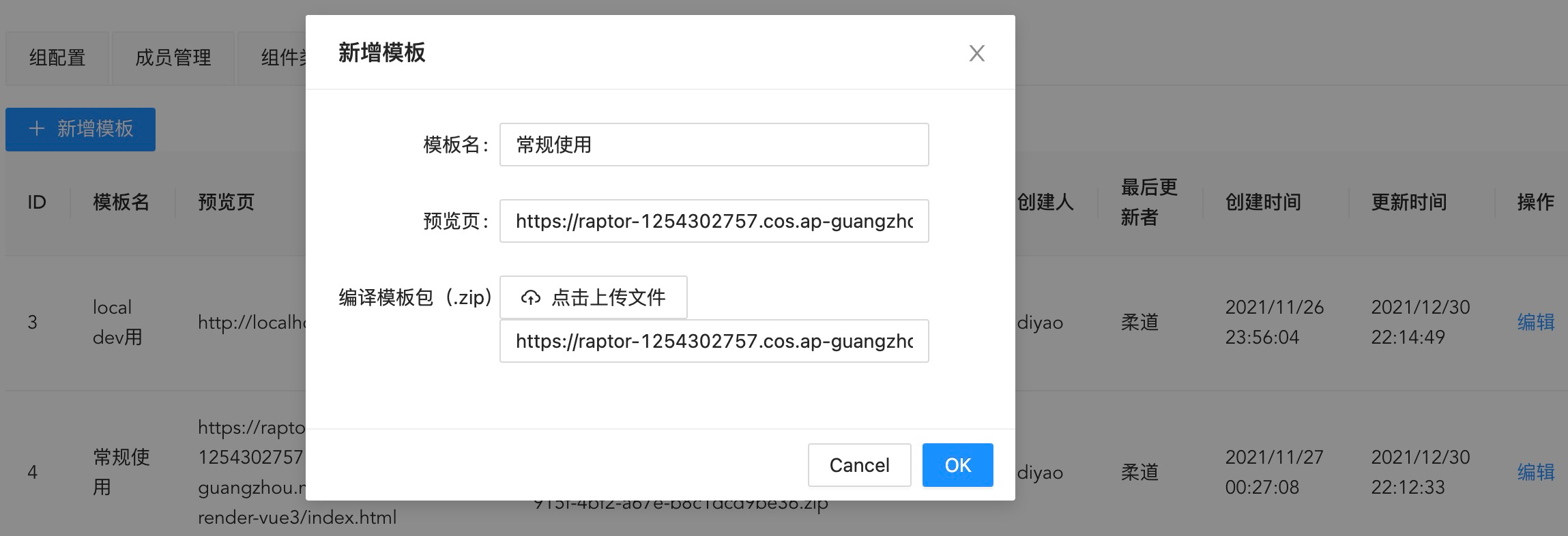Close the 新增模板 dialog with X
1568x536 pixels.
[976, 53]
